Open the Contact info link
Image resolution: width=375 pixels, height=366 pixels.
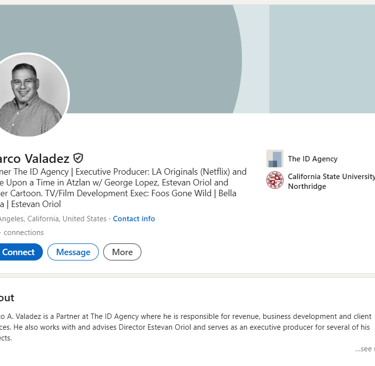[x=134, y=219]
